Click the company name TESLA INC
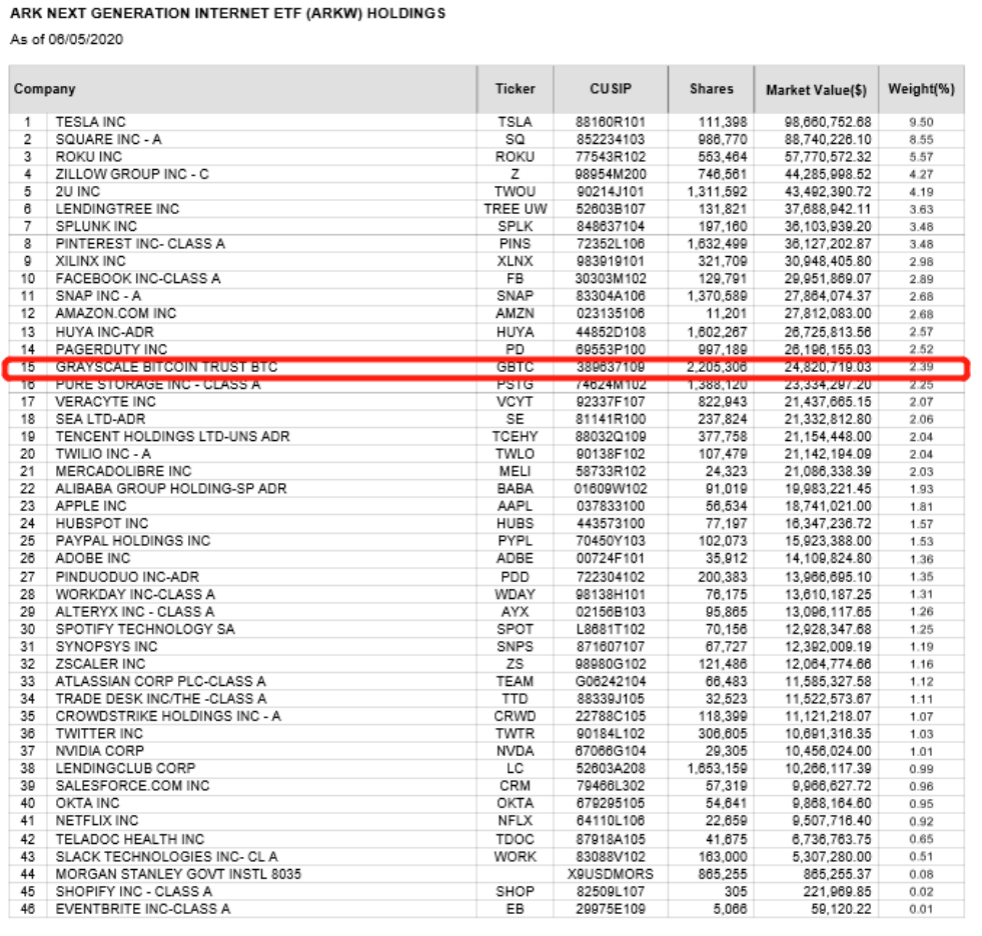Screen dimensions: 982x936 click(x=90, y=122)
